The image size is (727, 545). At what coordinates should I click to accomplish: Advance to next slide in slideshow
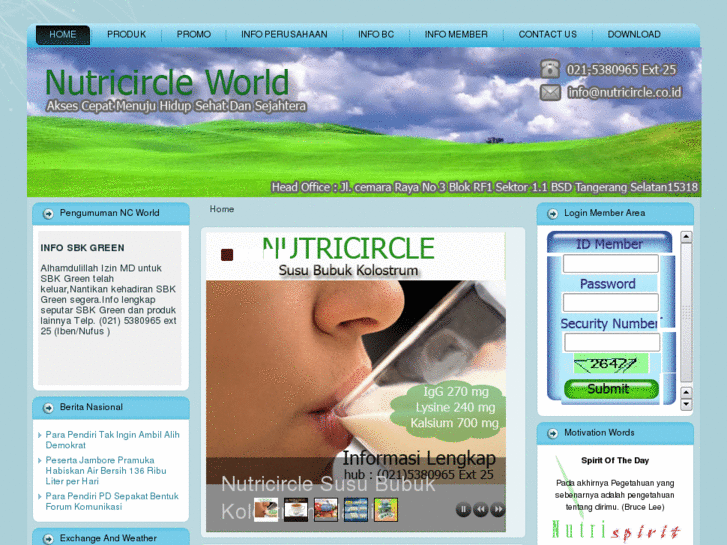498,510
